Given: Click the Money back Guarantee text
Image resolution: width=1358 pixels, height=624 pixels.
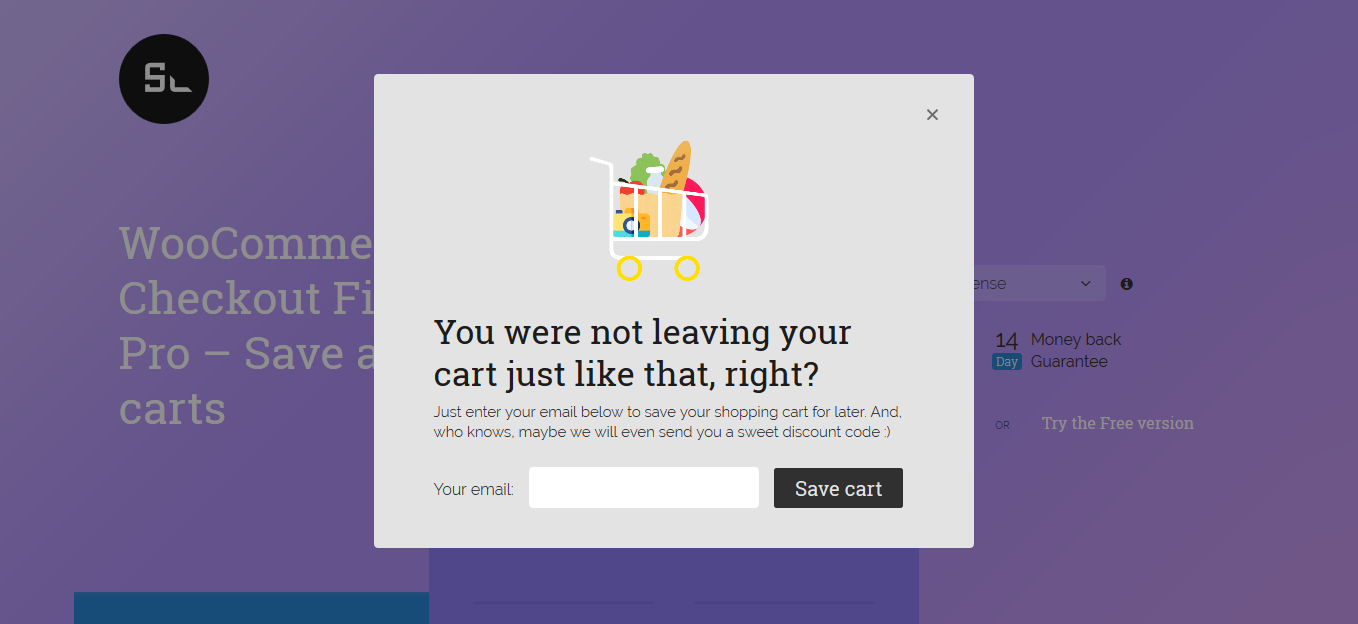Looking at the screenshot, I should pos(1076,351).
